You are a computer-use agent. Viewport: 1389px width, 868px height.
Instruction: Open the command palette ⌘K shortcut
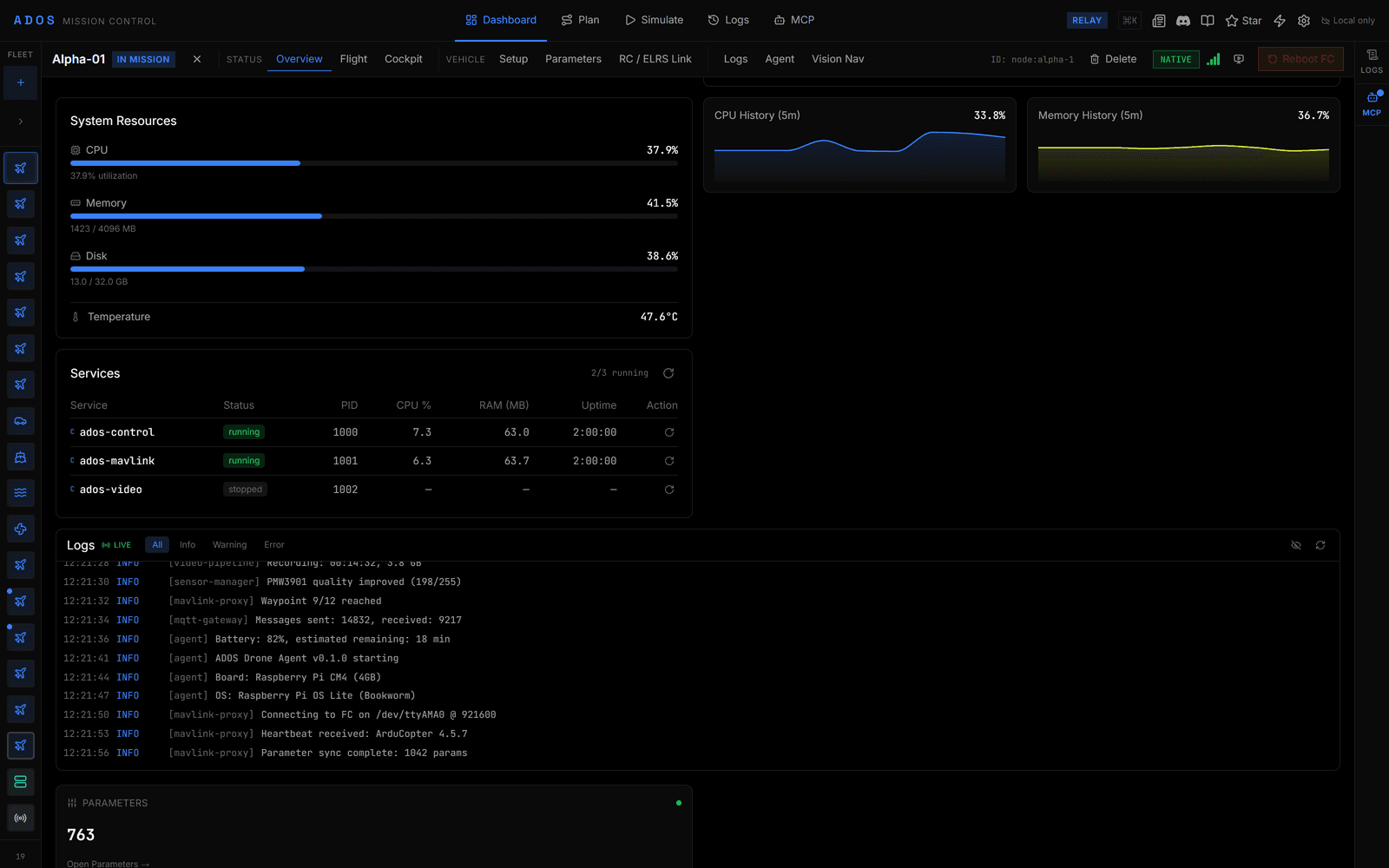click(x=1129, y=21)
